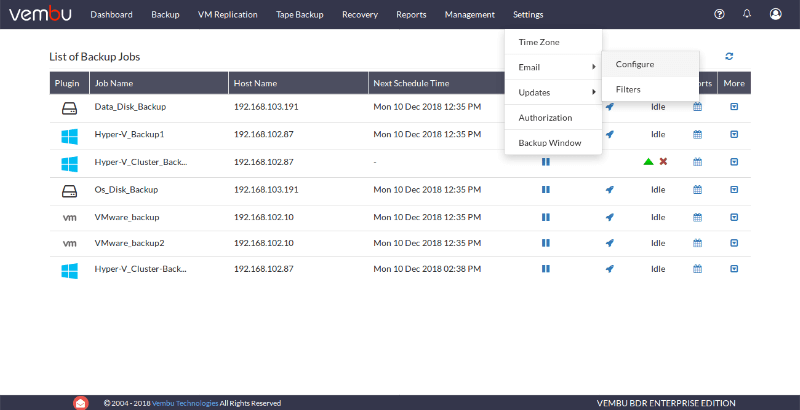Viewport: 800px width, 410px height.
Task: Click the Job Name column header
Action: coord(113,84)
